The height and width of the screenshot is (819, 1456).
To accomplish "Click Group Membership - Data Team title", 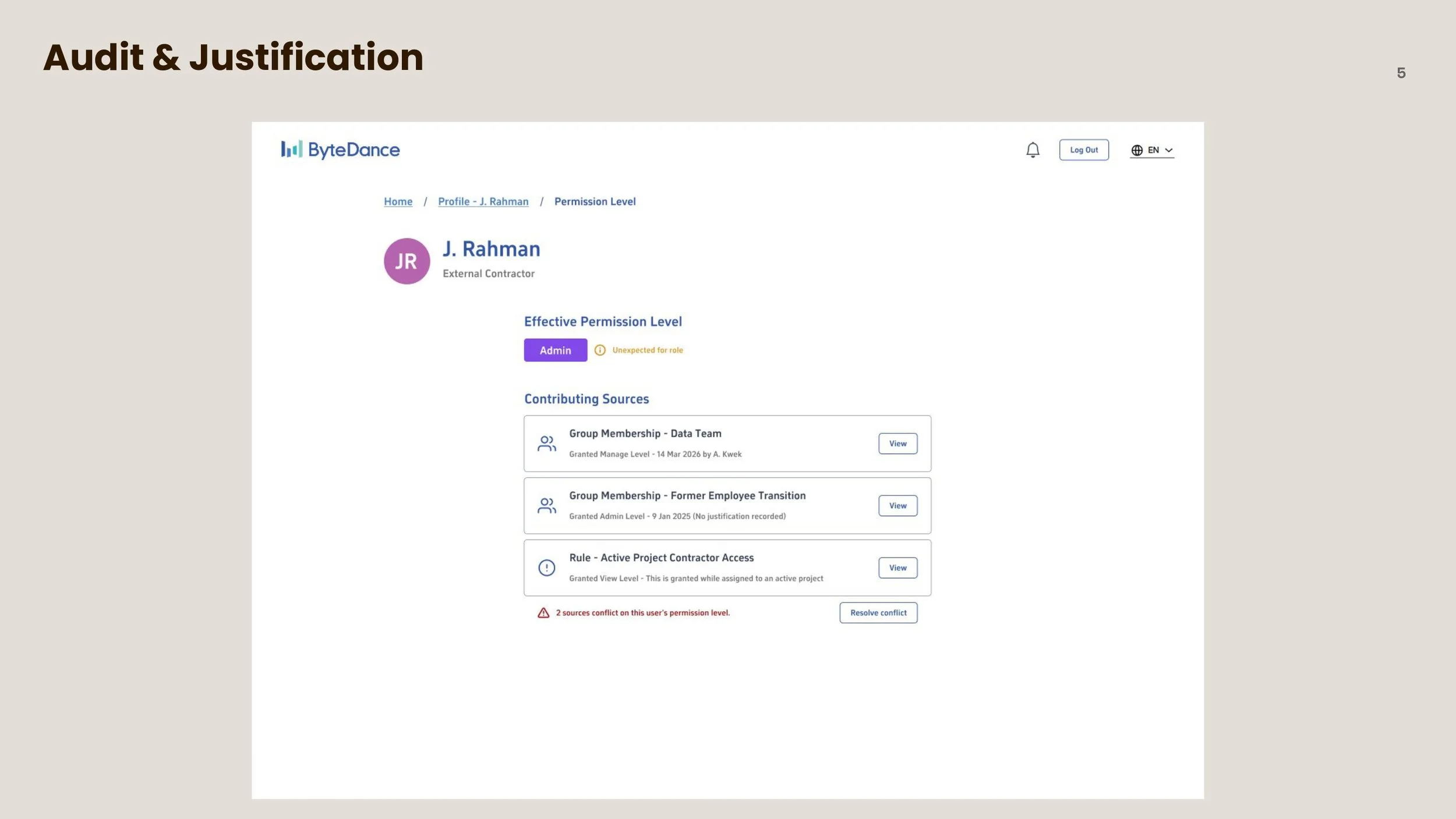I will (645, 434).
